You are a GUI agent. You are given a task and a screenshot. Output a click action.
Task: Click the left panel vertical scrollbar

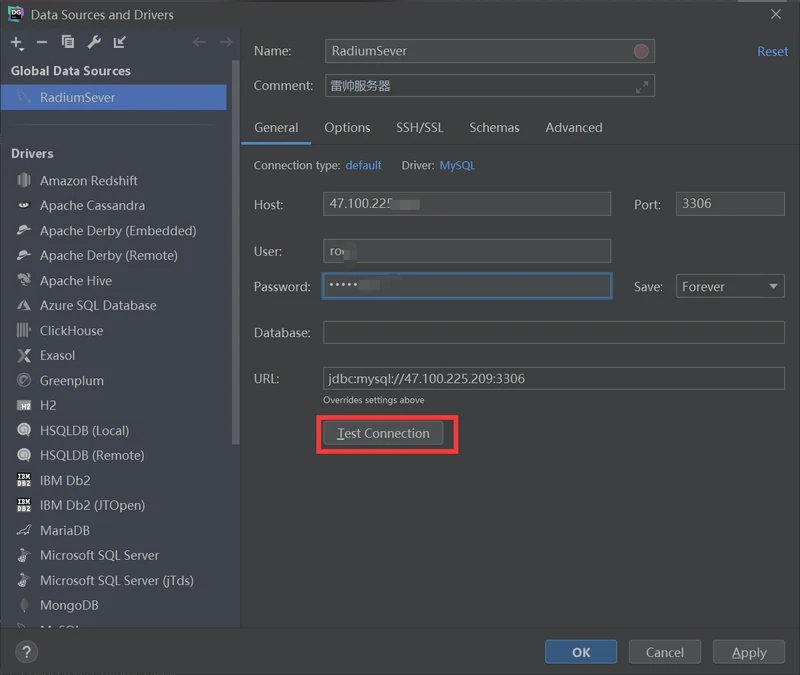pyautogui.click(x=235, y=253)
